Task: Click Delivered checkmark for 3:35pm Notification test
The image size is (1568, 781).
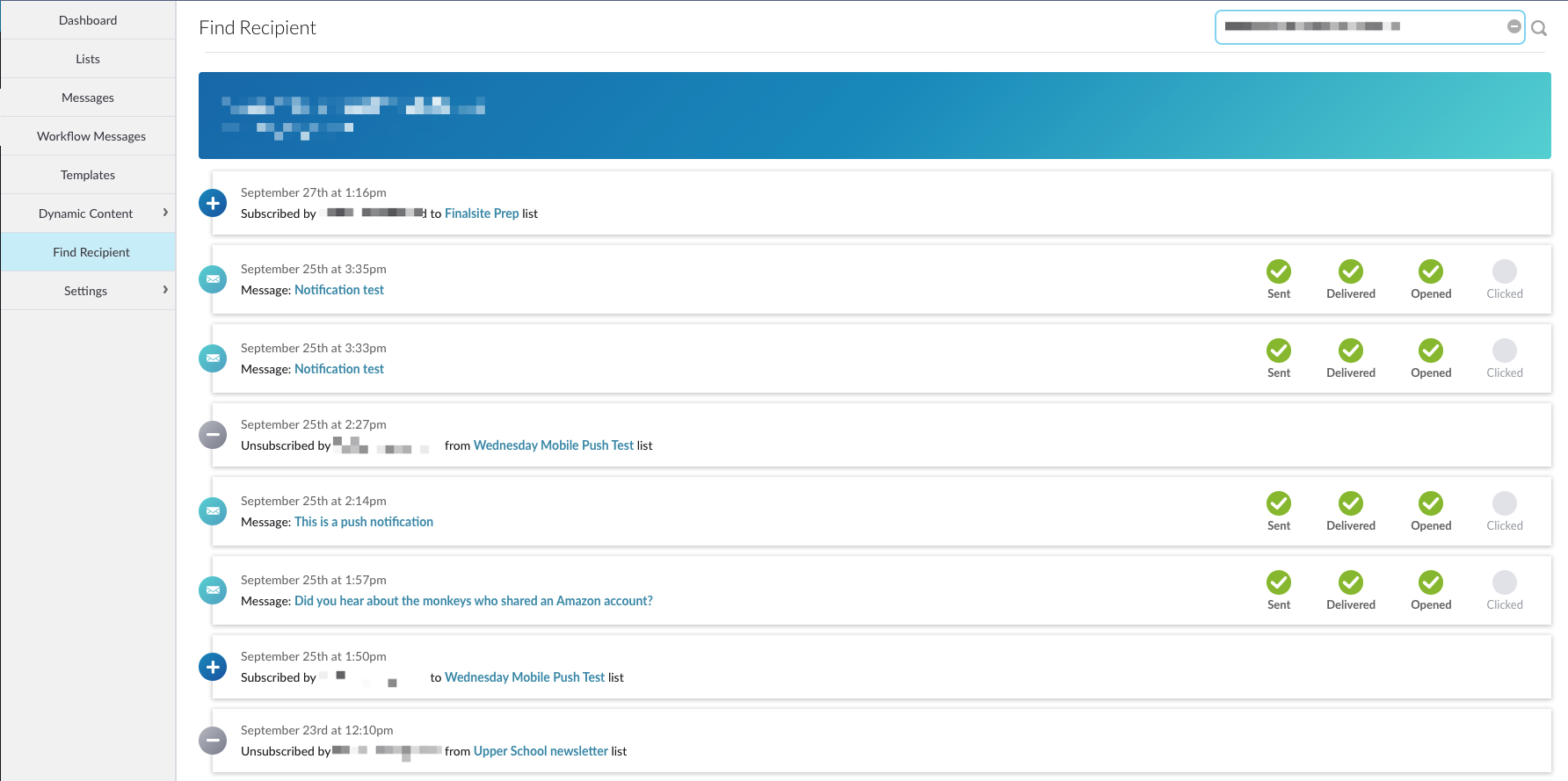Action: point(1351,271)
